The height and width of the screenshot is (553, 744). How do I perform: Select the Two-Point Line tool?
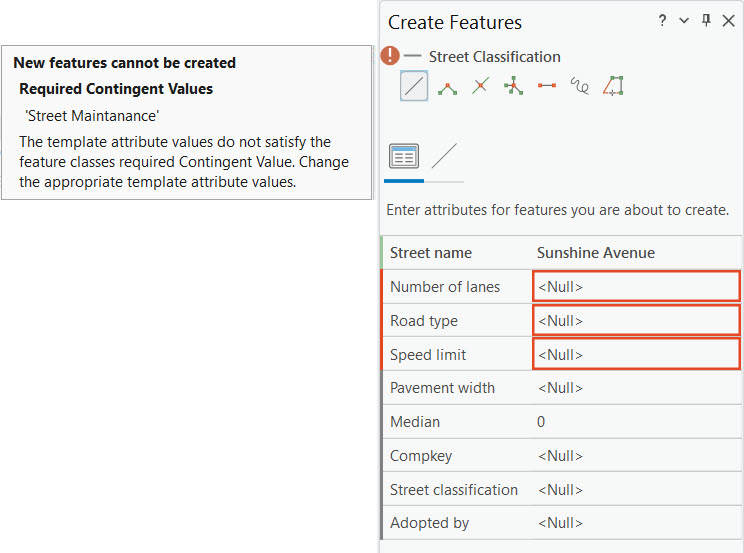tap(546, 86)
